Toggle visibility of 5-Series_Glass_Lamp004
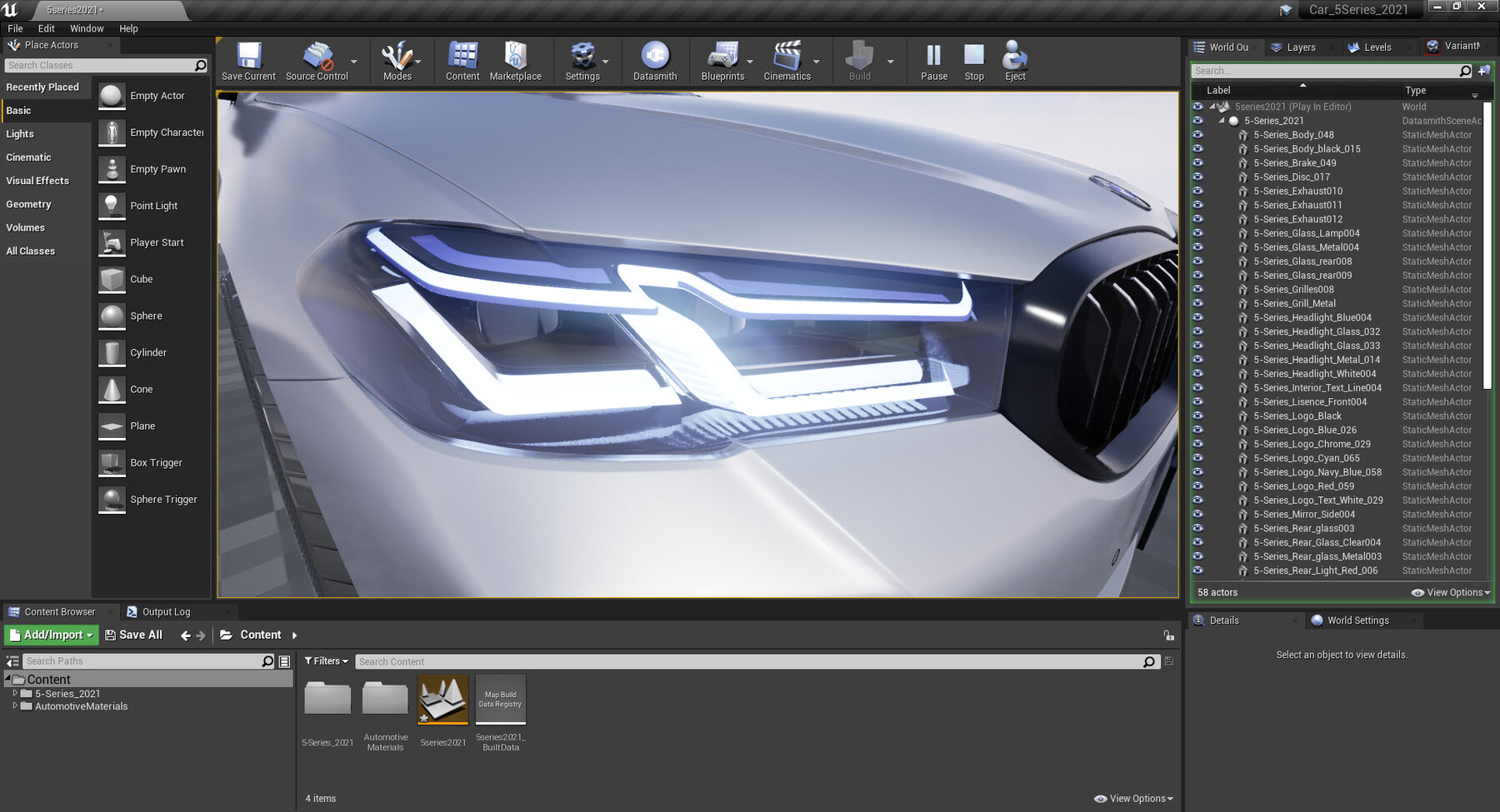 [1197, 233]
